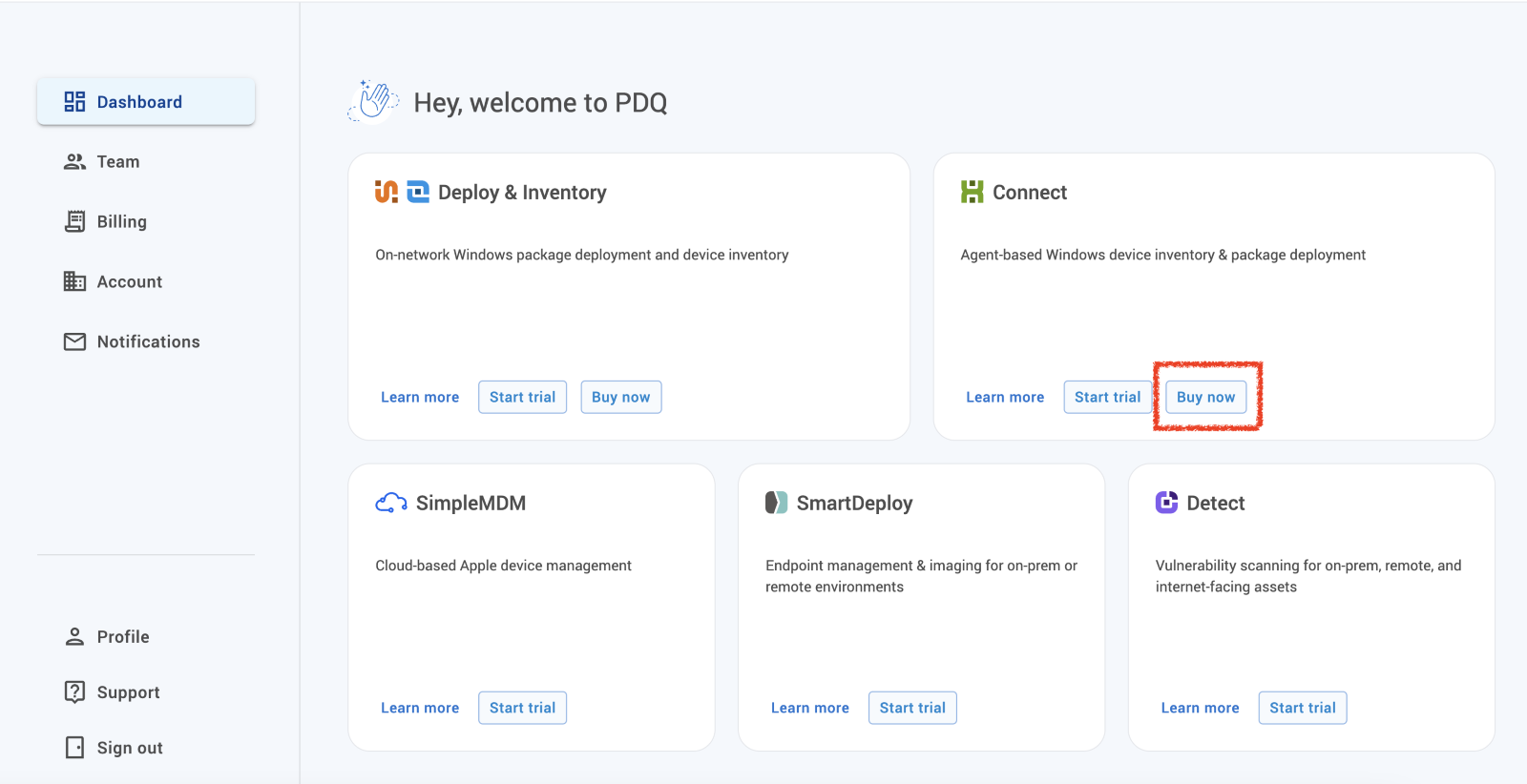Click the orange PDQ Deploy logo icon
Screen dimensions: 1527x784
pos(387,192)
